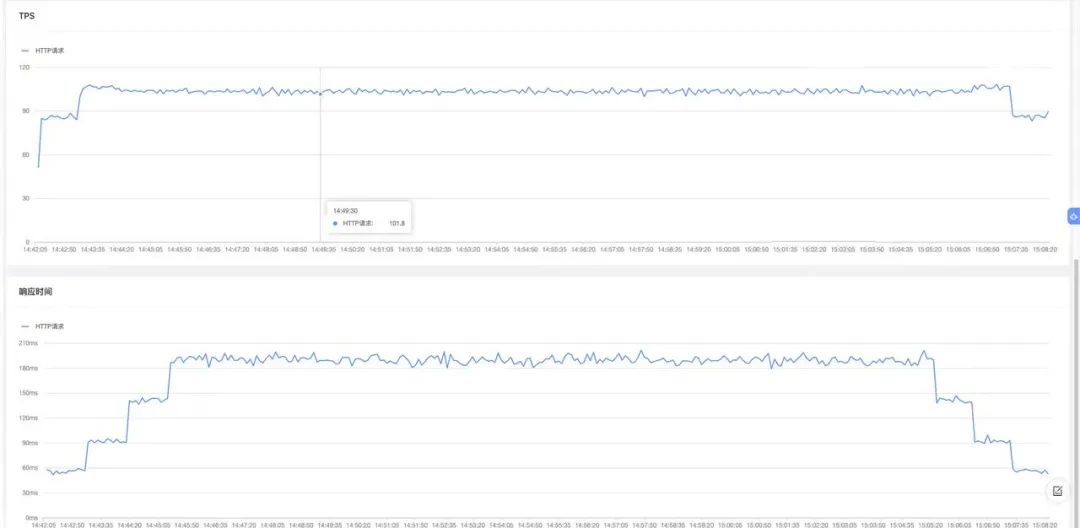
Task: Click the 30ms y-axis label in the response time chart
Action: pyautogui.click(x=30, y=493)
